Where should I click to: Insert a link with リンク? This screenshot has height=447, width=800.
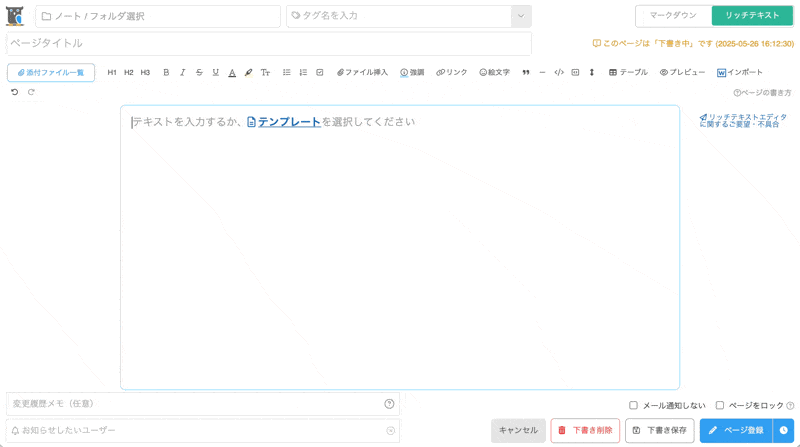click(452, 72)
